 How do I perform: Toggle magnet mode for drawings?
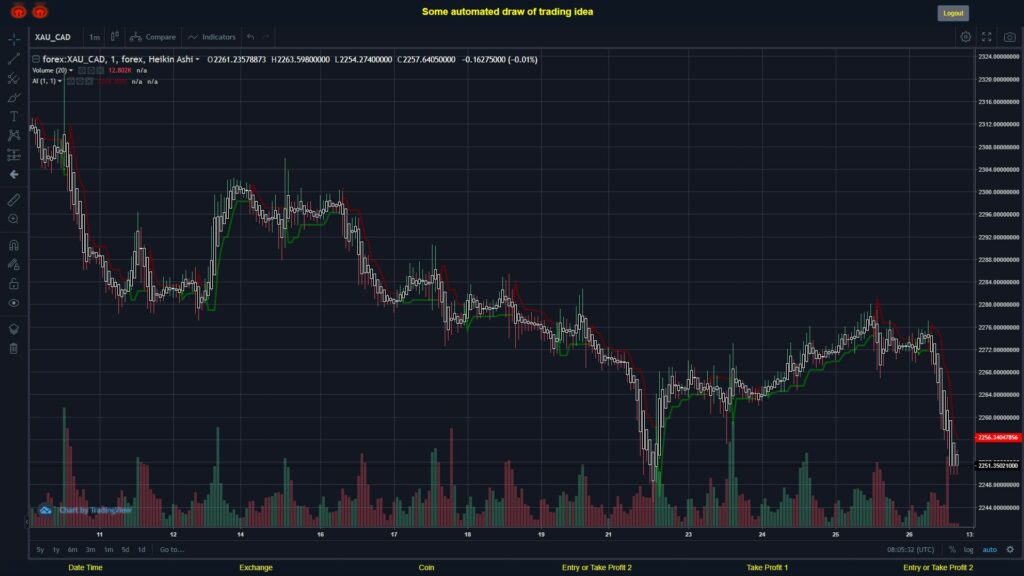pyautogui.click(x=14, y=246)
